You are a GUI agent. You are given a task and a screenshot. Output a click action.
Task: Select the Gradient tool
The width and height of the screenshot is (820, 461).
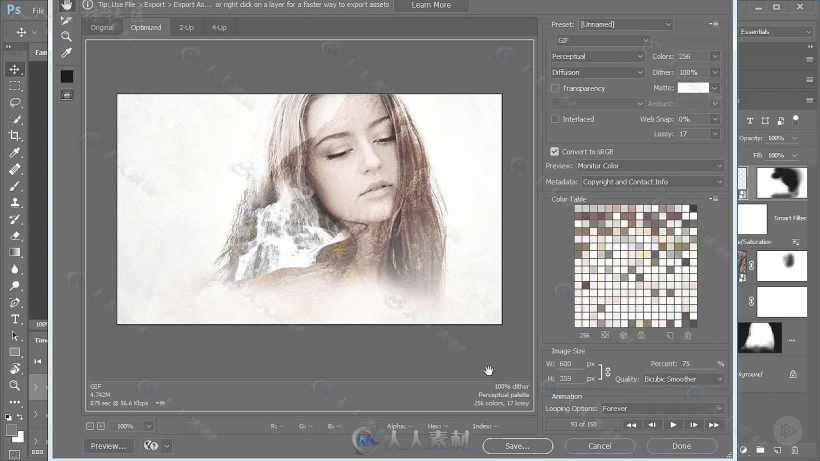coord(15,252)
